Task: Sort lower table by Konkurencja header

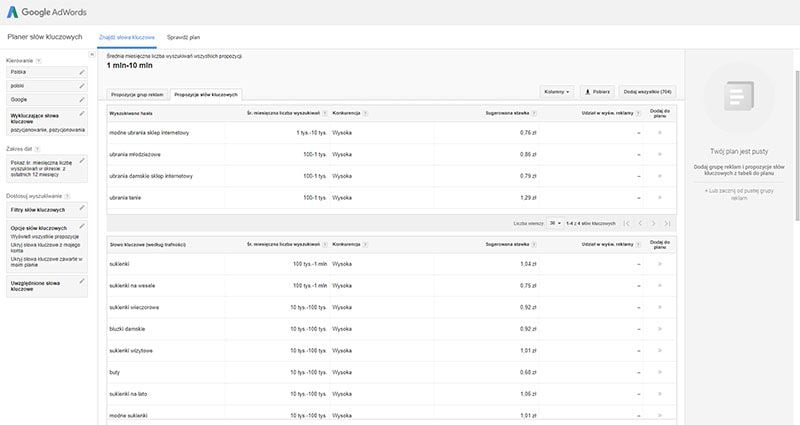Action: click(346, 244)
